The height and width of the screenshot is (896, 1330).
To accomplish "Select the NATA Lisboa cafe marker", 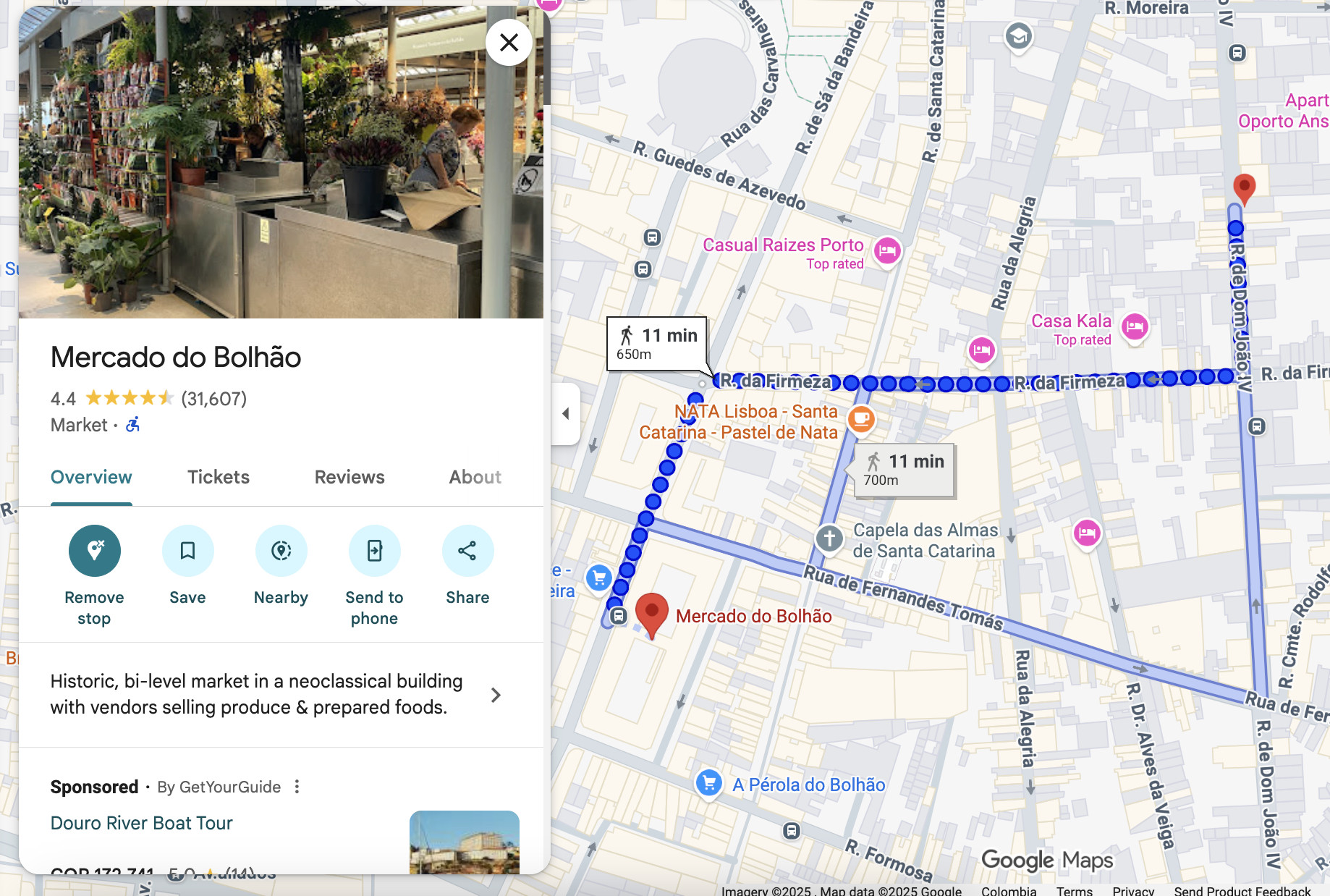I will coord(861,418).
